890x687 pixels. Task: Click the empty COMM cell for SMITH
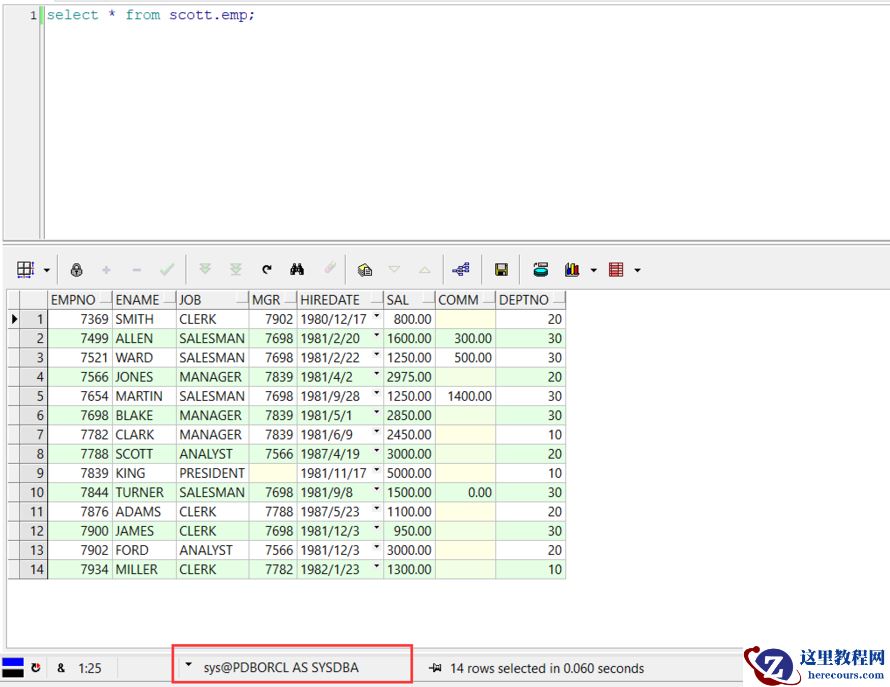(x=465, y=319)
